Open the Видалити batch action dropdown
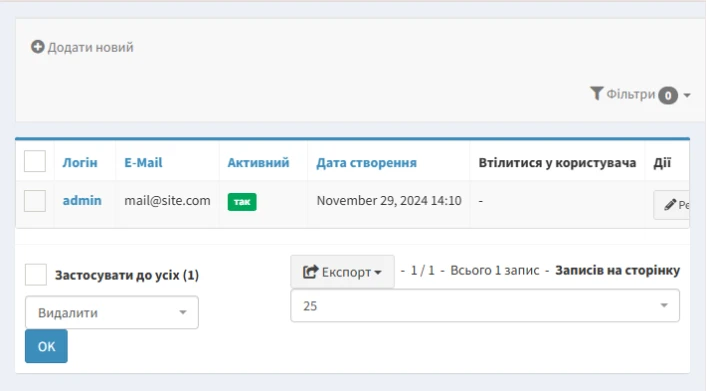Screen dimensions: 706x391 pos(112,312)
